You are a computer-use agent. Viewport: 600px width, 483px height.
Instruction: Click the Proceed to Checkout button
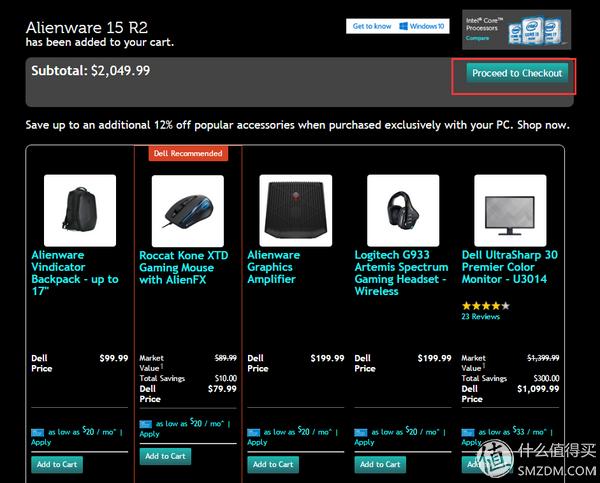518,73
